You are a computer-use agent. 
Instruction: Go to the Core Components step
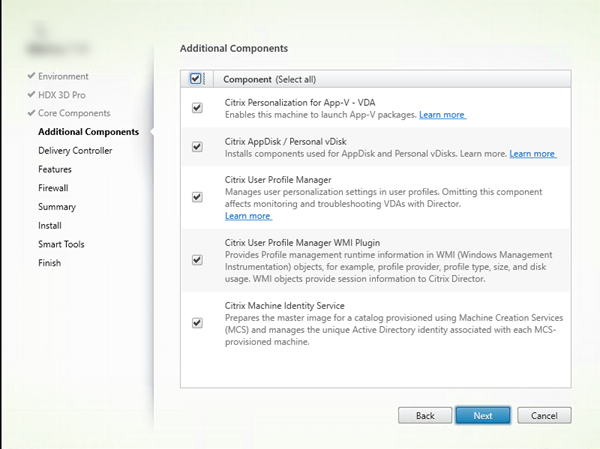[74, 113]
